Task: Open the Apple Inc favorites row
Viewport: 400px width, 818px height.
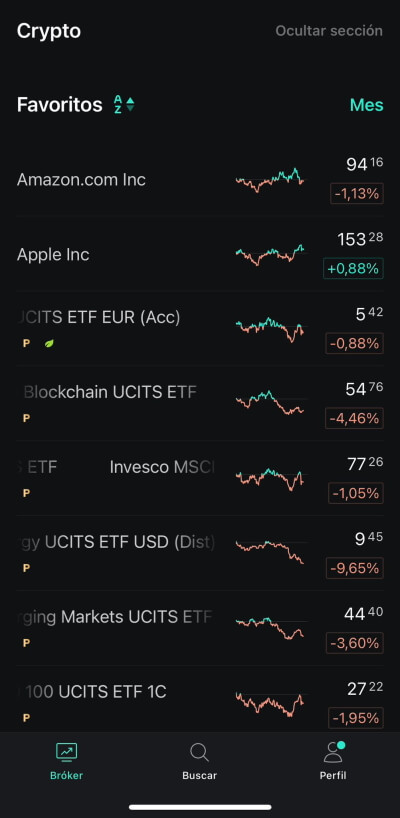Action: point(200,254)
